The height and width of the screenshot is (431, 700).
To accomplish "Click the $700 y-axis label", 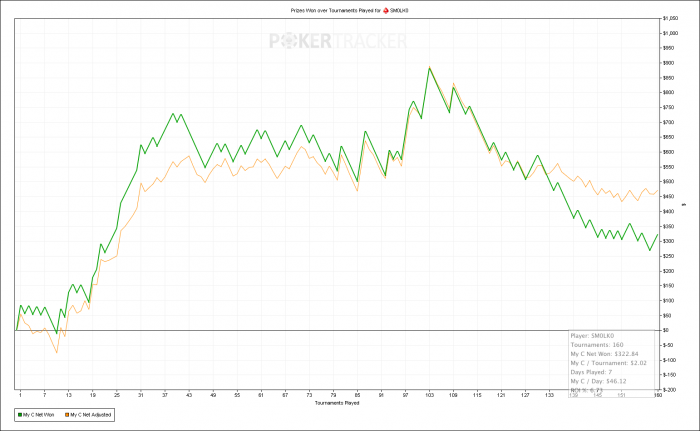I will tap(668, 122).
